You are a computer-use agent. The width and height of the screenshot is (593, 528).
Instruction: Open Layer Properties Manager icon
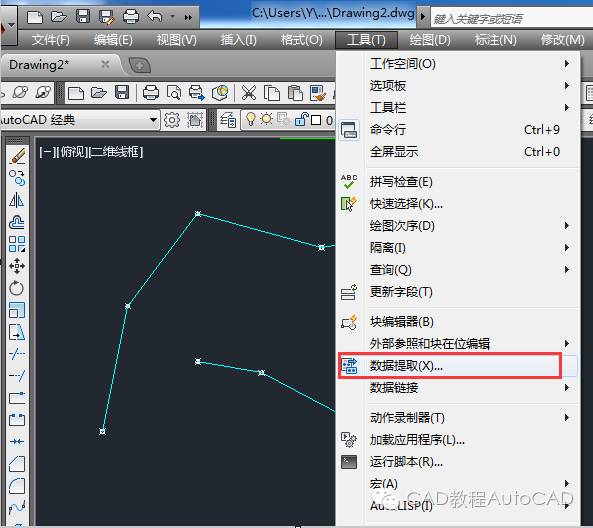click(x=228, y=120)
